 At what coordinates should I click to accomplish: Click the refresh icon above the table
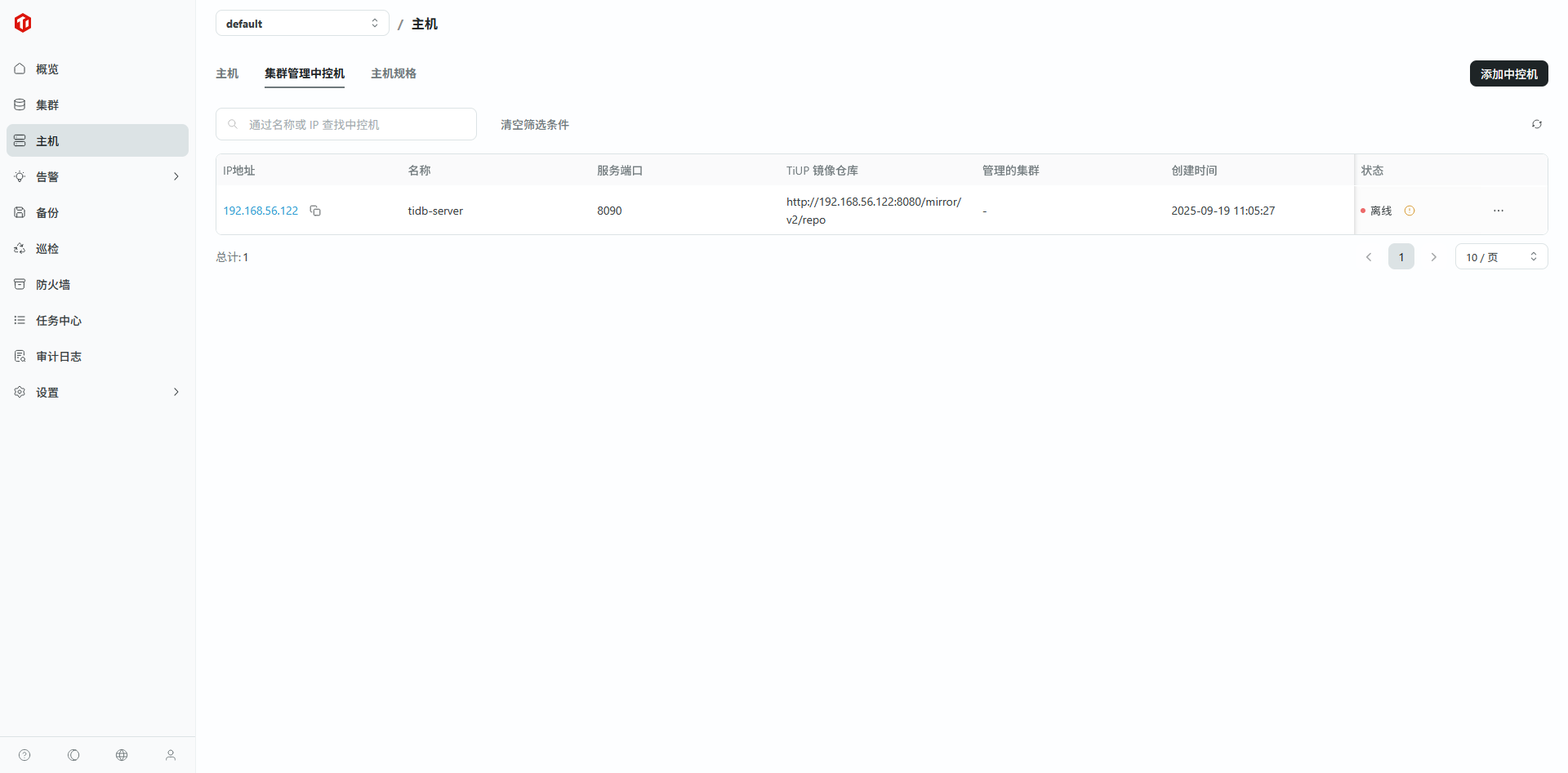tap(1536, 124)
